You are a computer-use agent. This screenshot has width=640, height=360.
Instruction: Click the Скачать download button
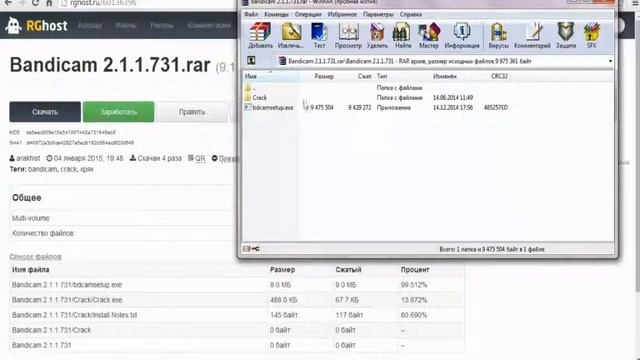click(x=45, y=112)
